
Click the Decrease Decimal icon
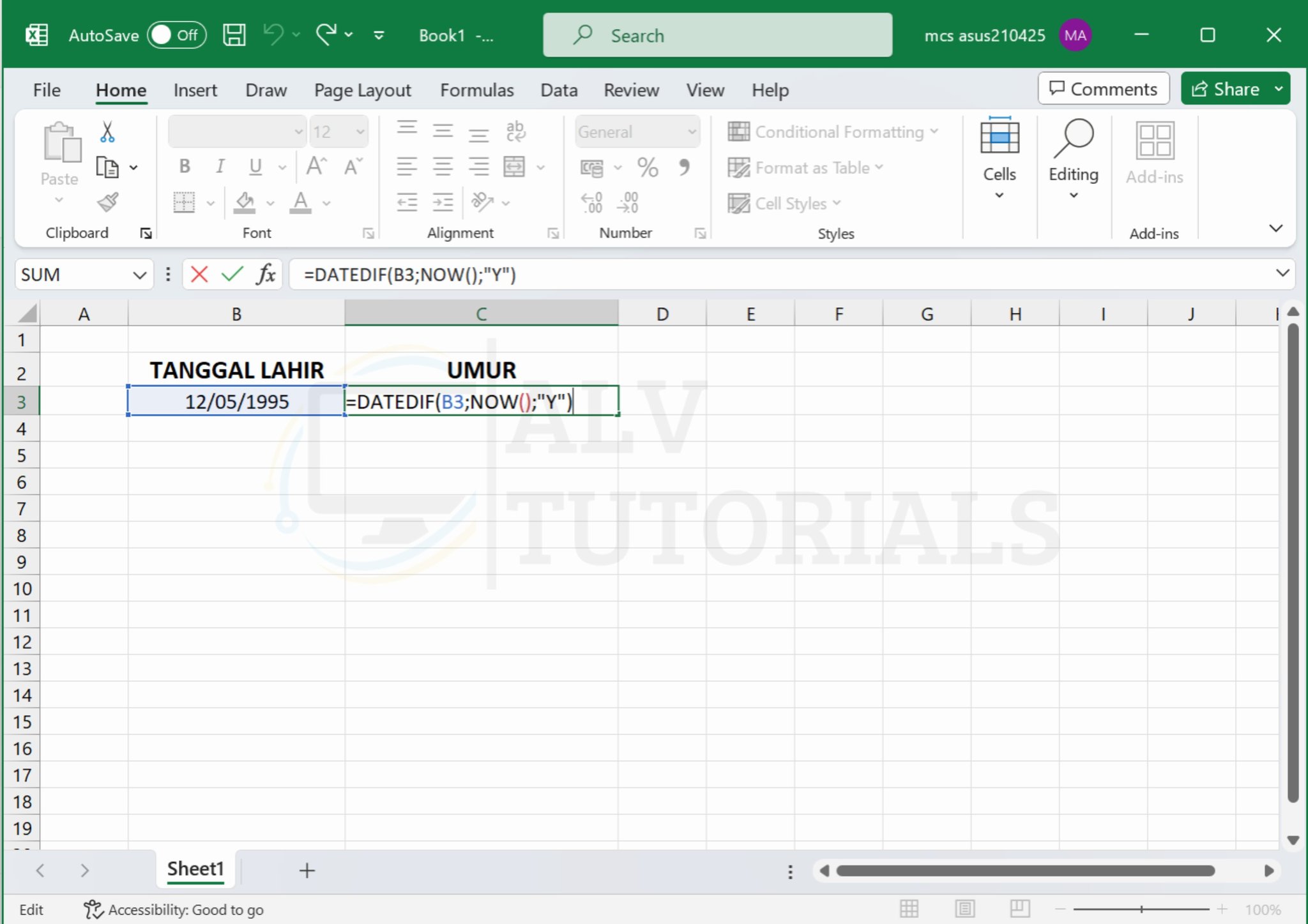(628, 203)
